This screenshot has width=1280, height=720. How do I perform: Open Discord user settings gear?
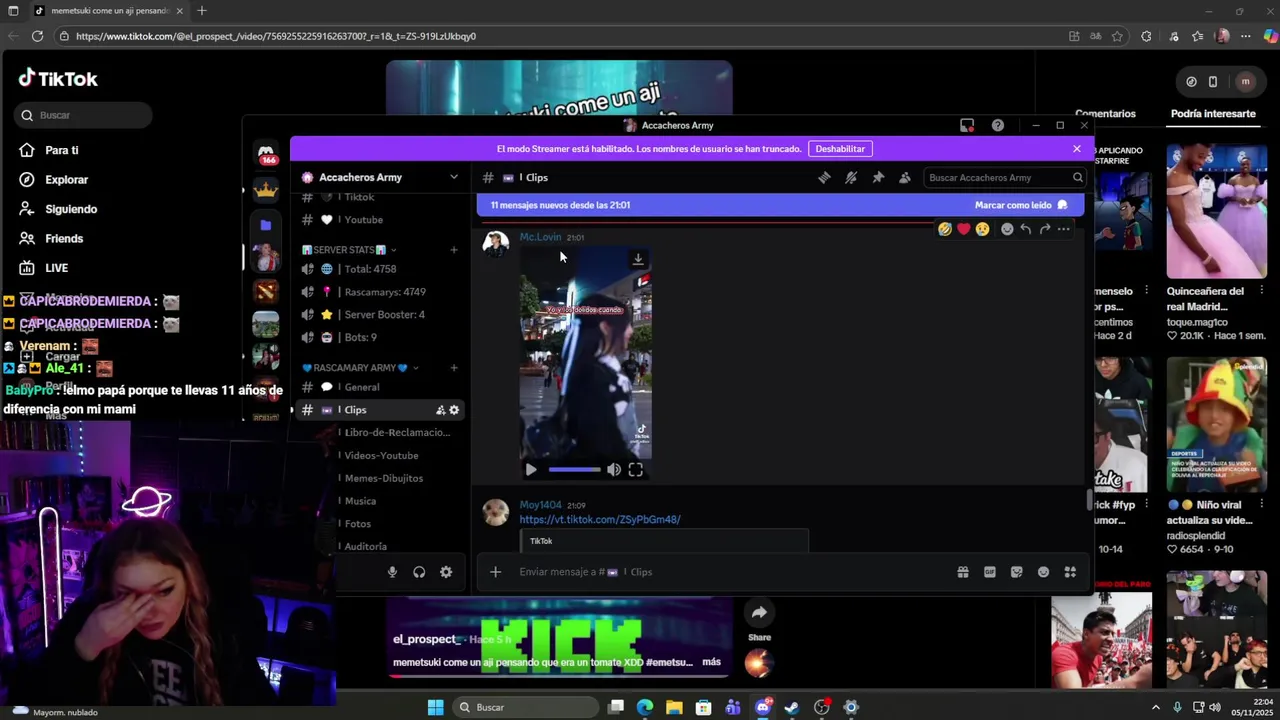point(446,572)
